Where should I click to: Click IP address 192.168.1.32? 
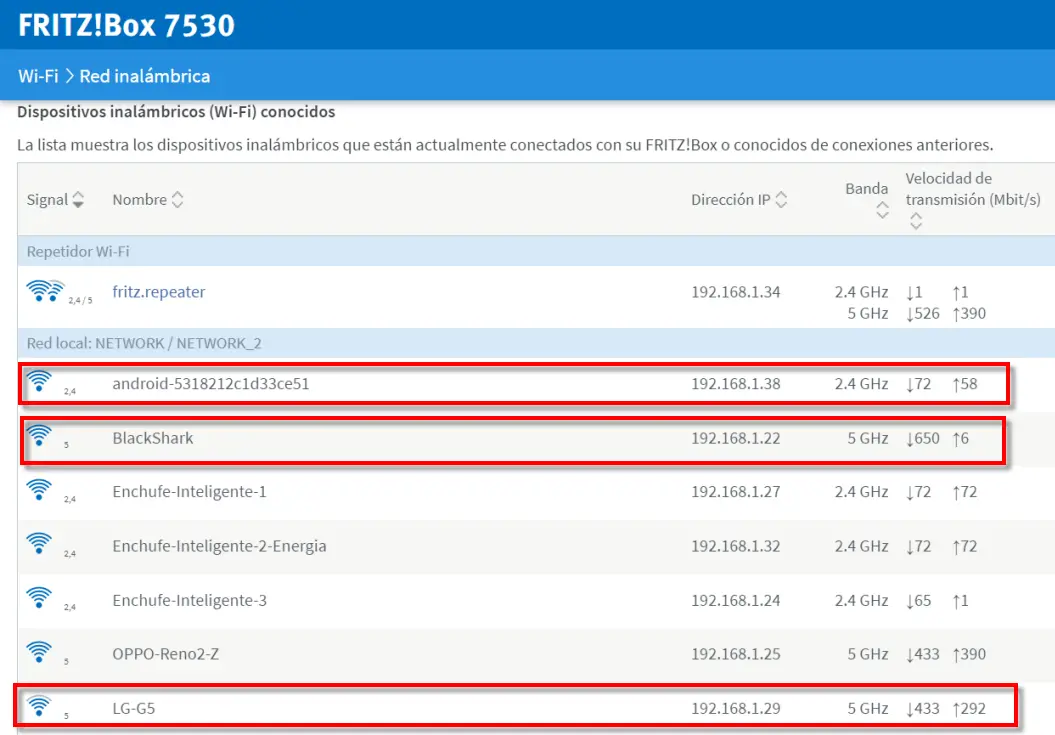pyautogui.click(x=735, y=546)
